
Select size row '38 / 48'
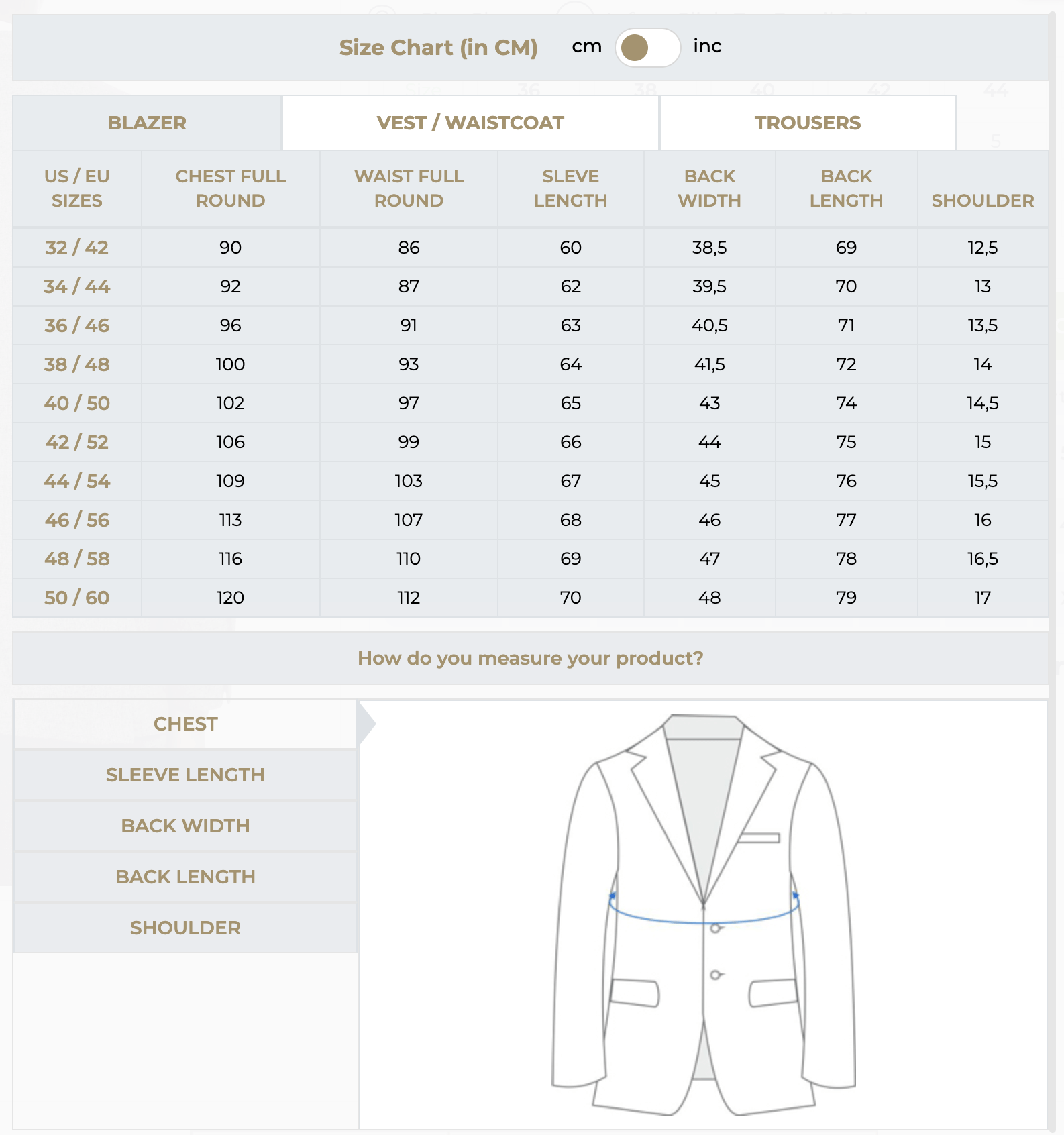(531, 364)
